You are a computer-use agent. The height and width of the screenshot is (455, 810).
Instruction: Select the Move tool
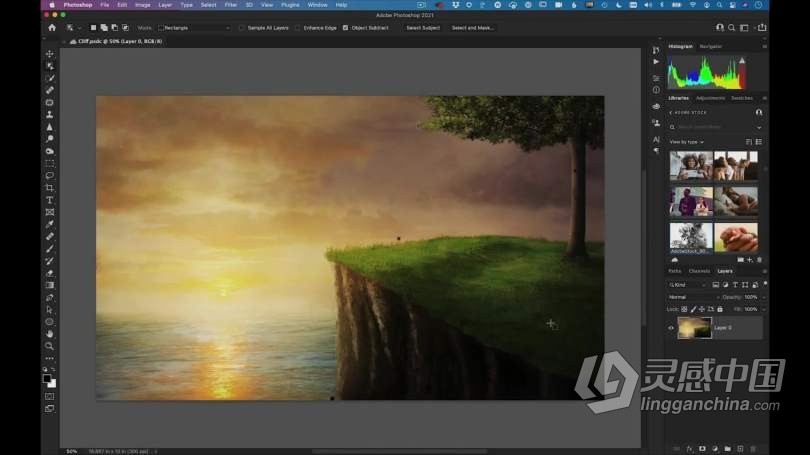click(50, 54)
